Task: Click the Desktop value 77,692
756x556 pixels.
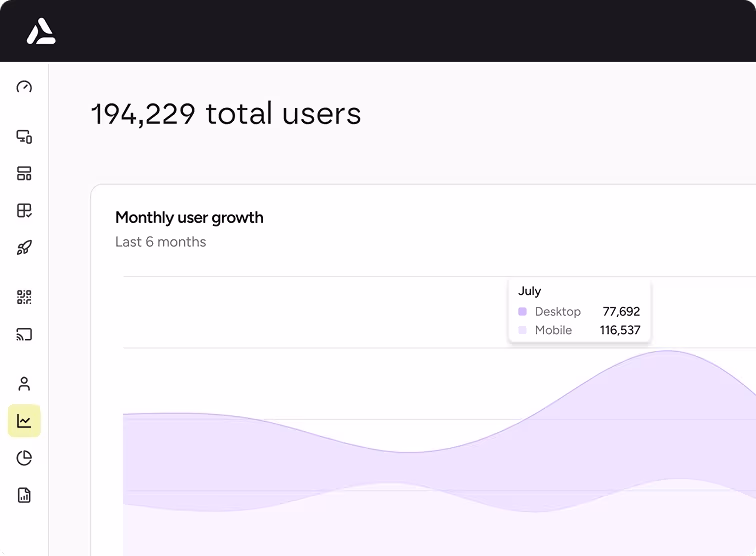Action: click(x=621, y=312)
